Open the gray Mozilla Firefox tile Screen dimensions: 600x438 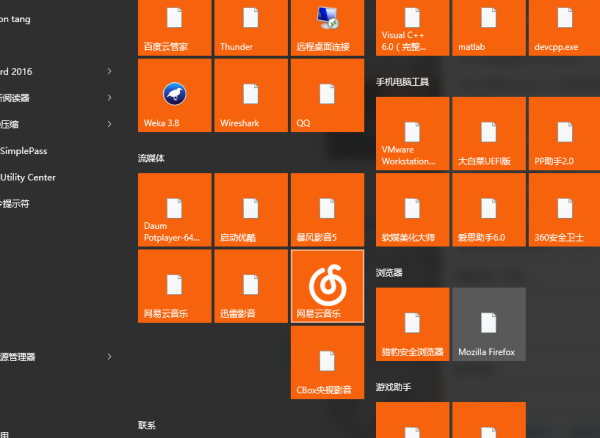click(489, 324)
